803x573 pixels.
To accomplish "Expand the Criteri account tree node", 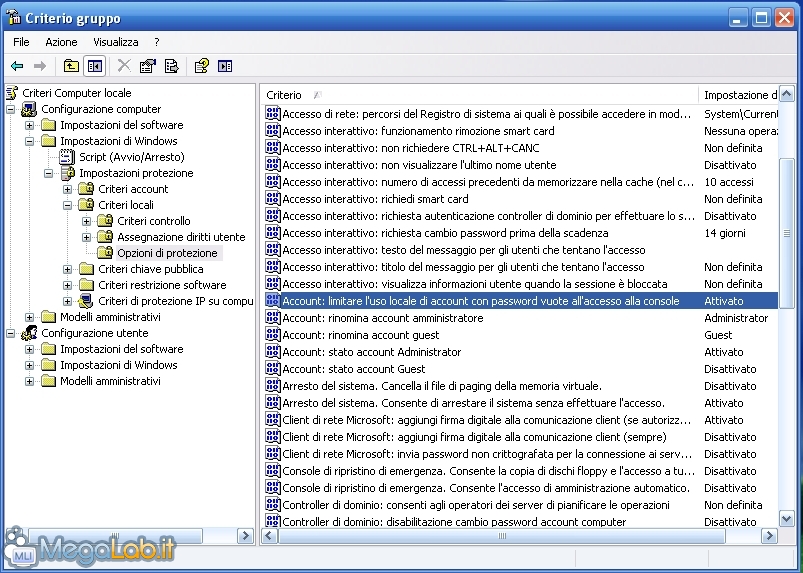I will pyautogui.click(x=68, y=189).
